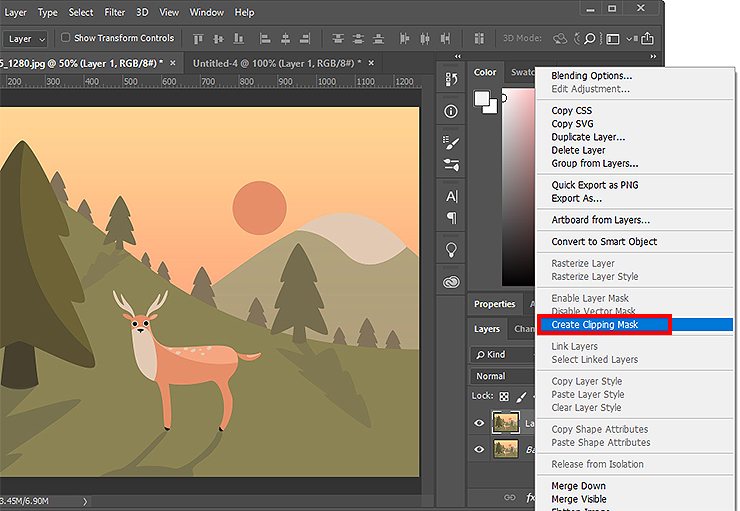The image size is (740, 511).
Task: Click Distribute left edges icon
Action: pos(404,39)
